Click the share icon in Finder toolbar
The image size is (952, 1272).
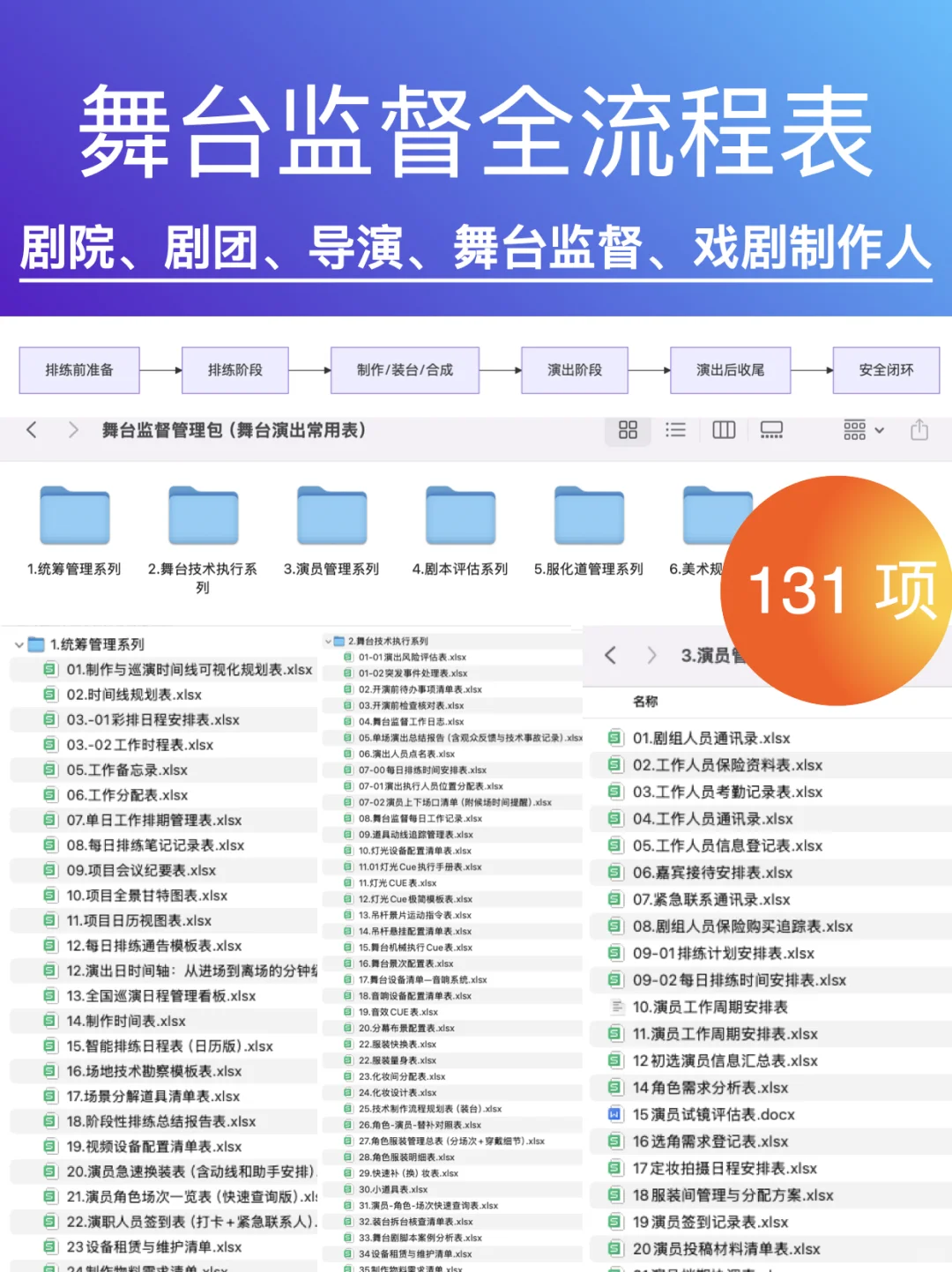click(919, 430)
